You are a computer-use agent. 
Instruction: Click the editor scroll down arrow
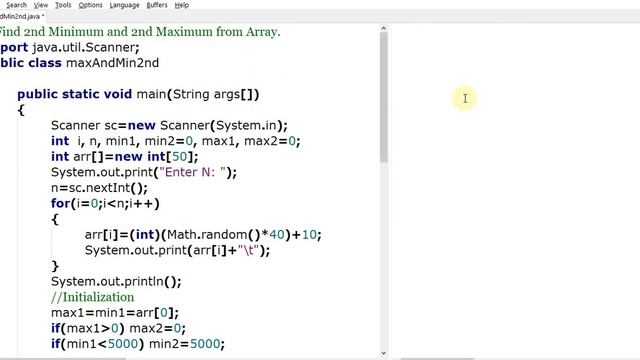point(383,353)
